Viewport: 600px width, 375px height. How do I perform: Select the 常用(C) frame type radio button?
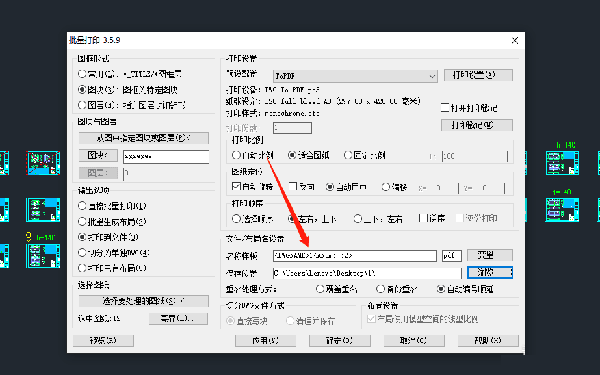[x=82, y=73]
